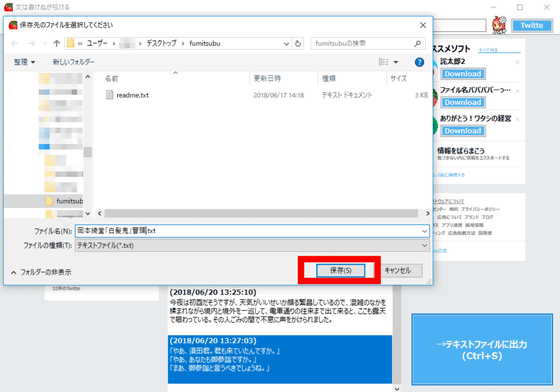560x392 pixels.
Task: Dismiss the 詫太郎2 ad with x
Action: (517, 62)
